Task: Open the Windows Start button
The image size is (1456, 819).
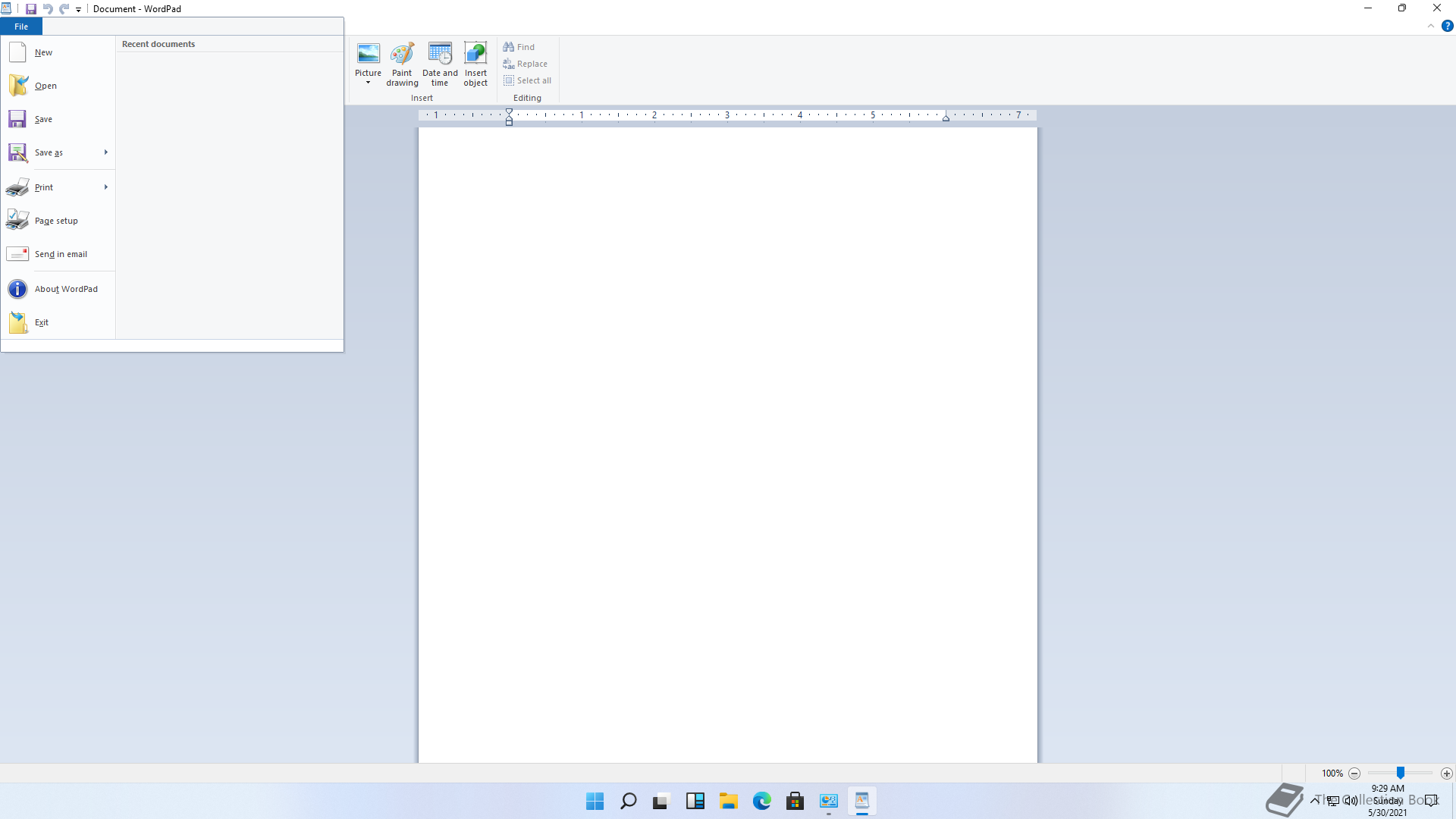Action: click(x=595, y=801)
